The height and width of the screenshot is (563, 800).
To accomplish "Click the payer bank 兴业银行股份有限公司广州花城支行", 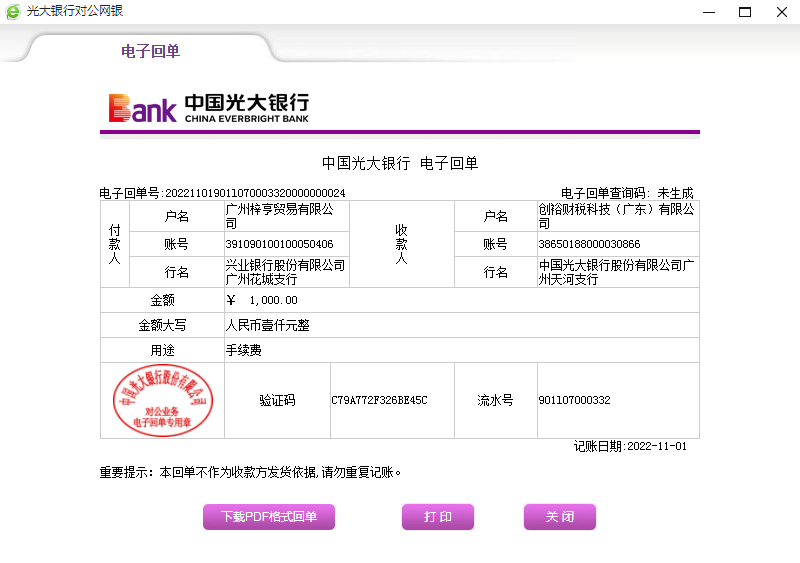I will (x=285, y=272).
